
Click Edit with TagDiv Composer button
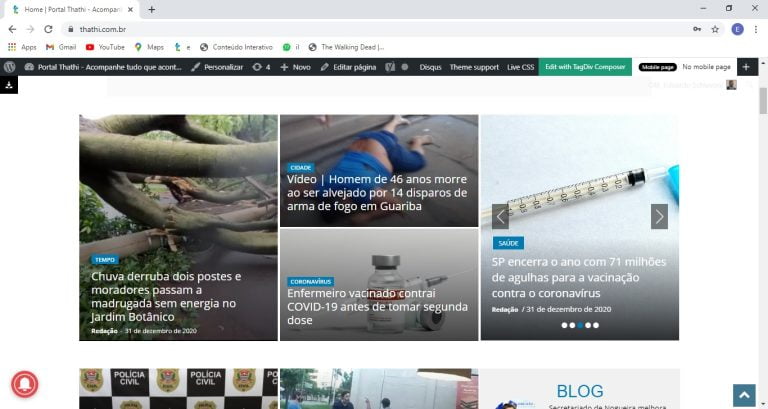point(585,67)
